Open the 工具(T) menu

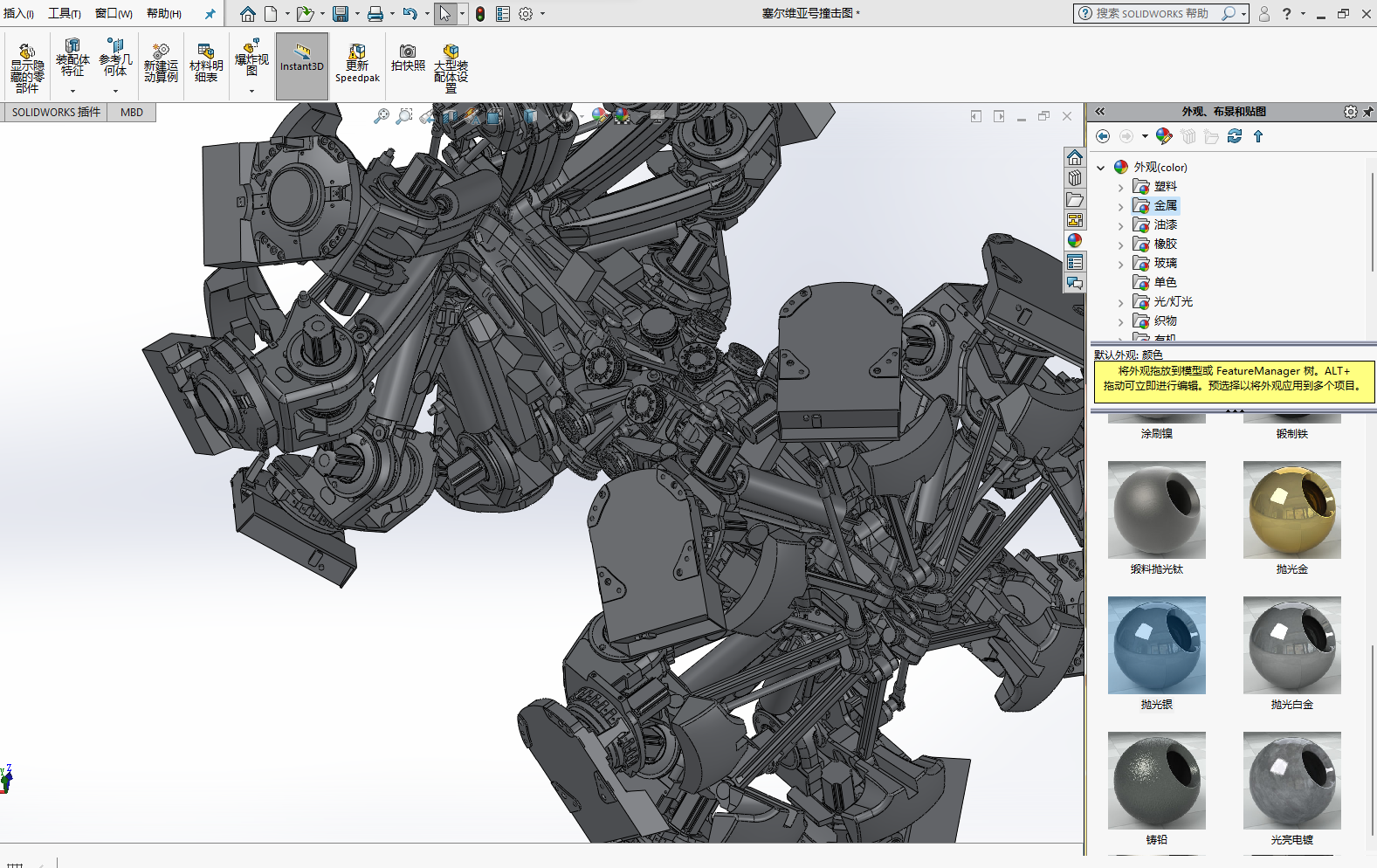(x=65, y=14)
